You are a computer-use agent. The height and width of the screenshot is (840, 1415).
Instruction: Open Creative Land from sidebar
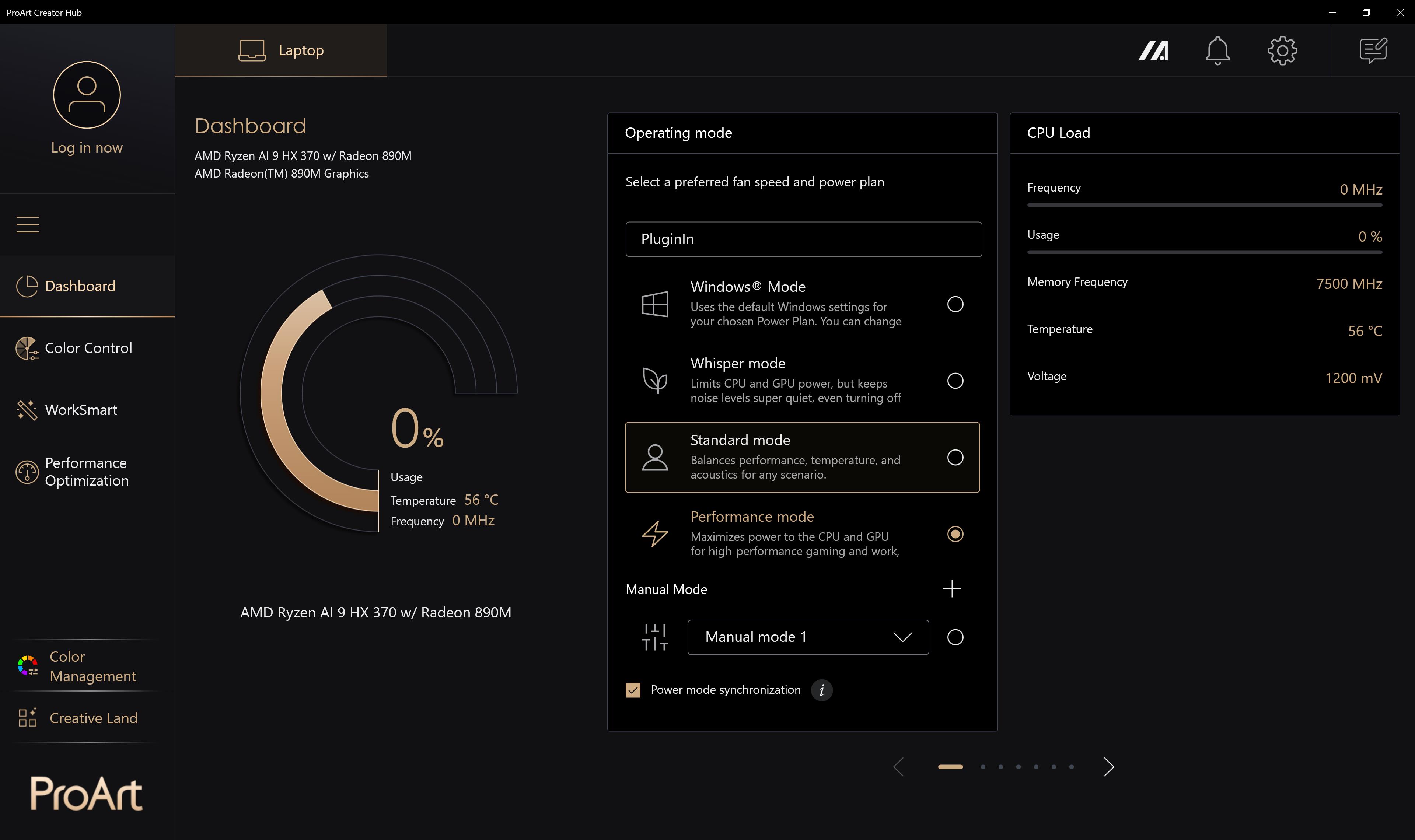point(93,718)
